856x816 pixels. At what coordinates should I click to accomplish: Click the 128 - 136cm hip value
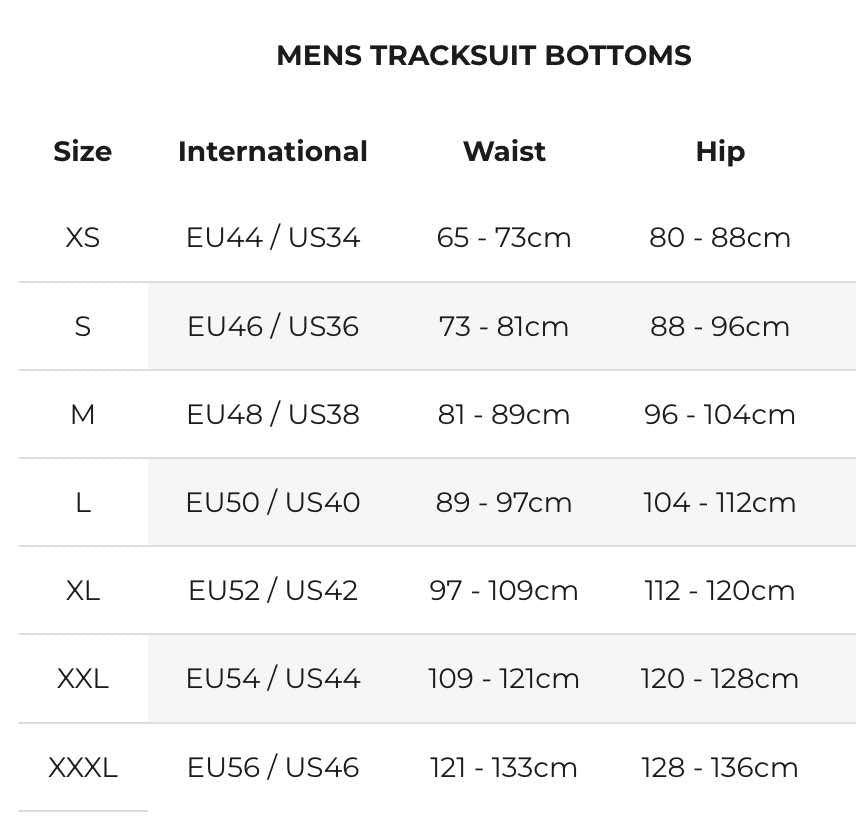click(720, 768)
